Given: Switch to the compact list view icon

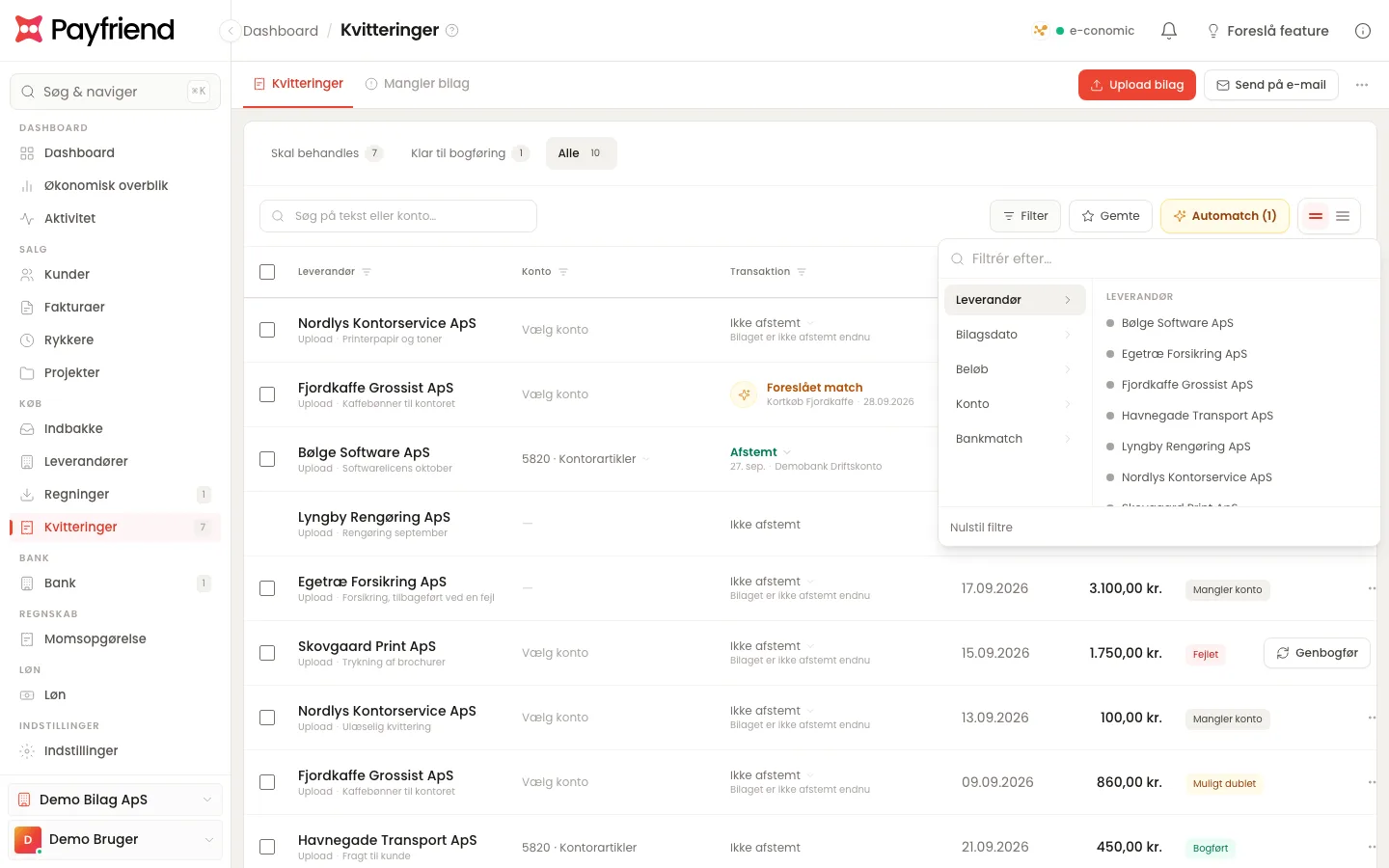Looking at the screenshot, I should click(x=1343, y=216).
